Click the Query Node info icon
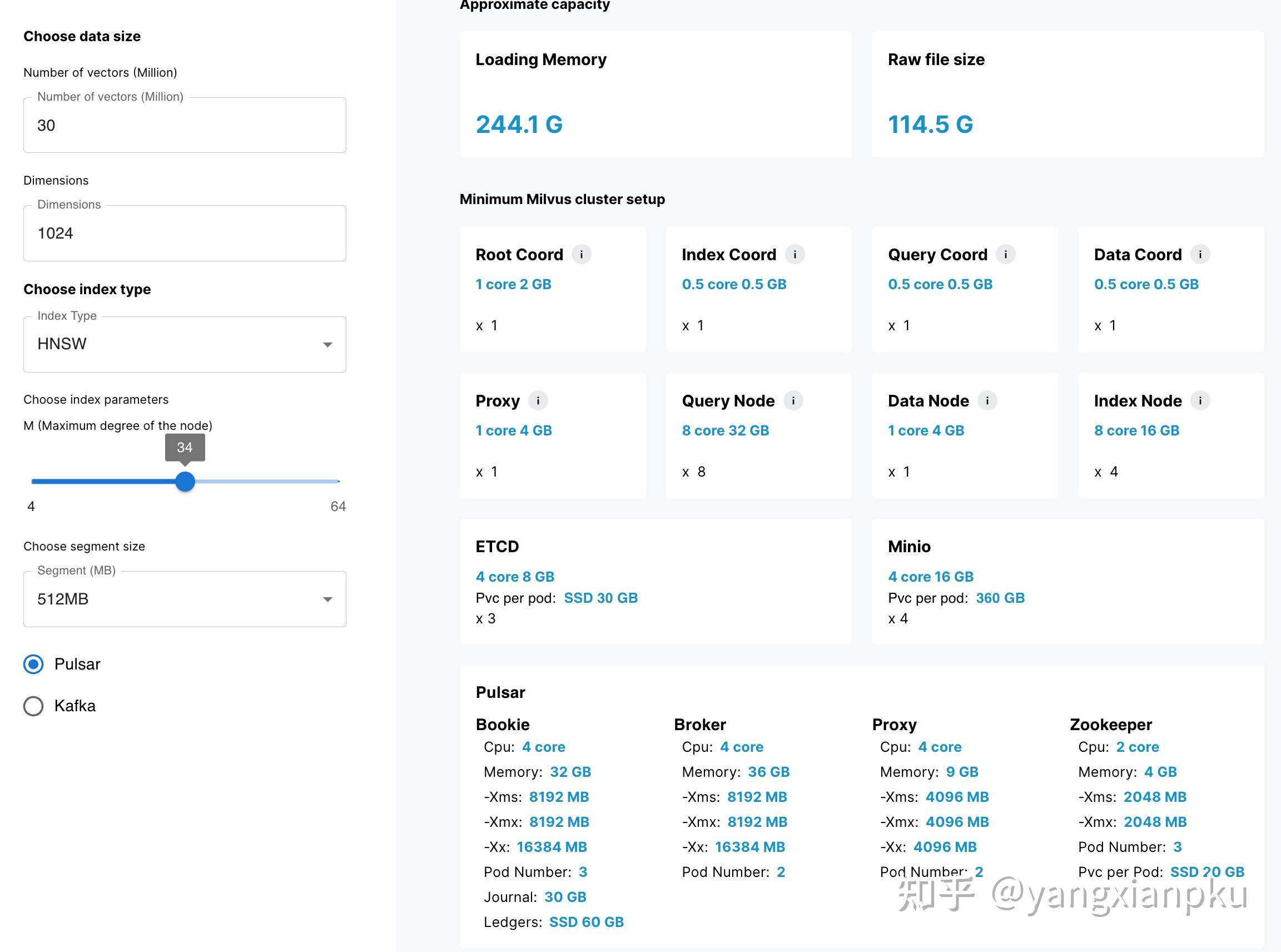The width and height of the screenshot is (1281, 952). 793,400
